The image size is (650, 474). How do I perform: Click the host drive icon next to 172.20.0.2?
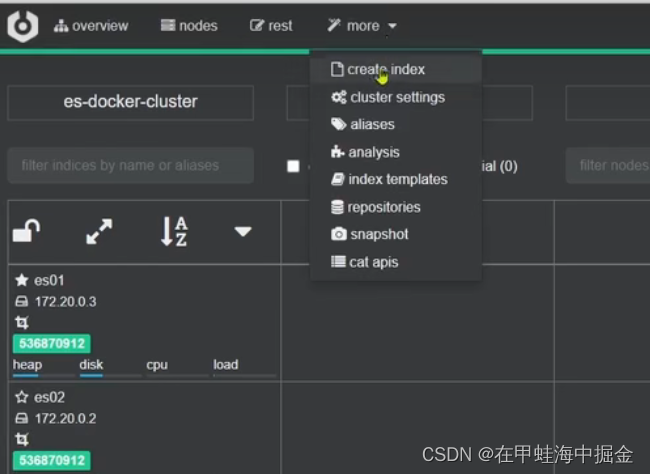22,418
